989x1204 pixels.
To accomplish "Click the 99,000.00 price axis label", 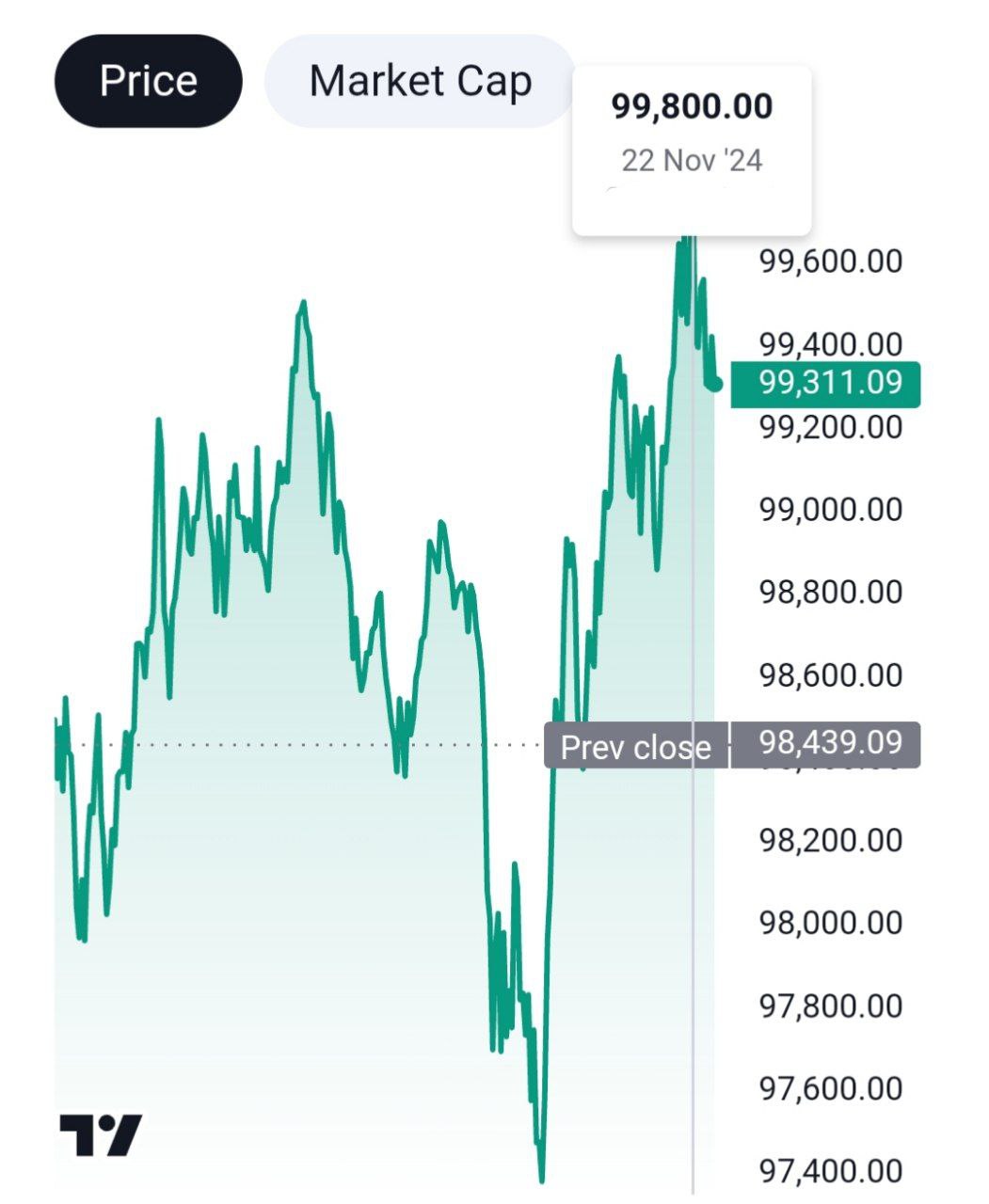I will click(831, 510).
